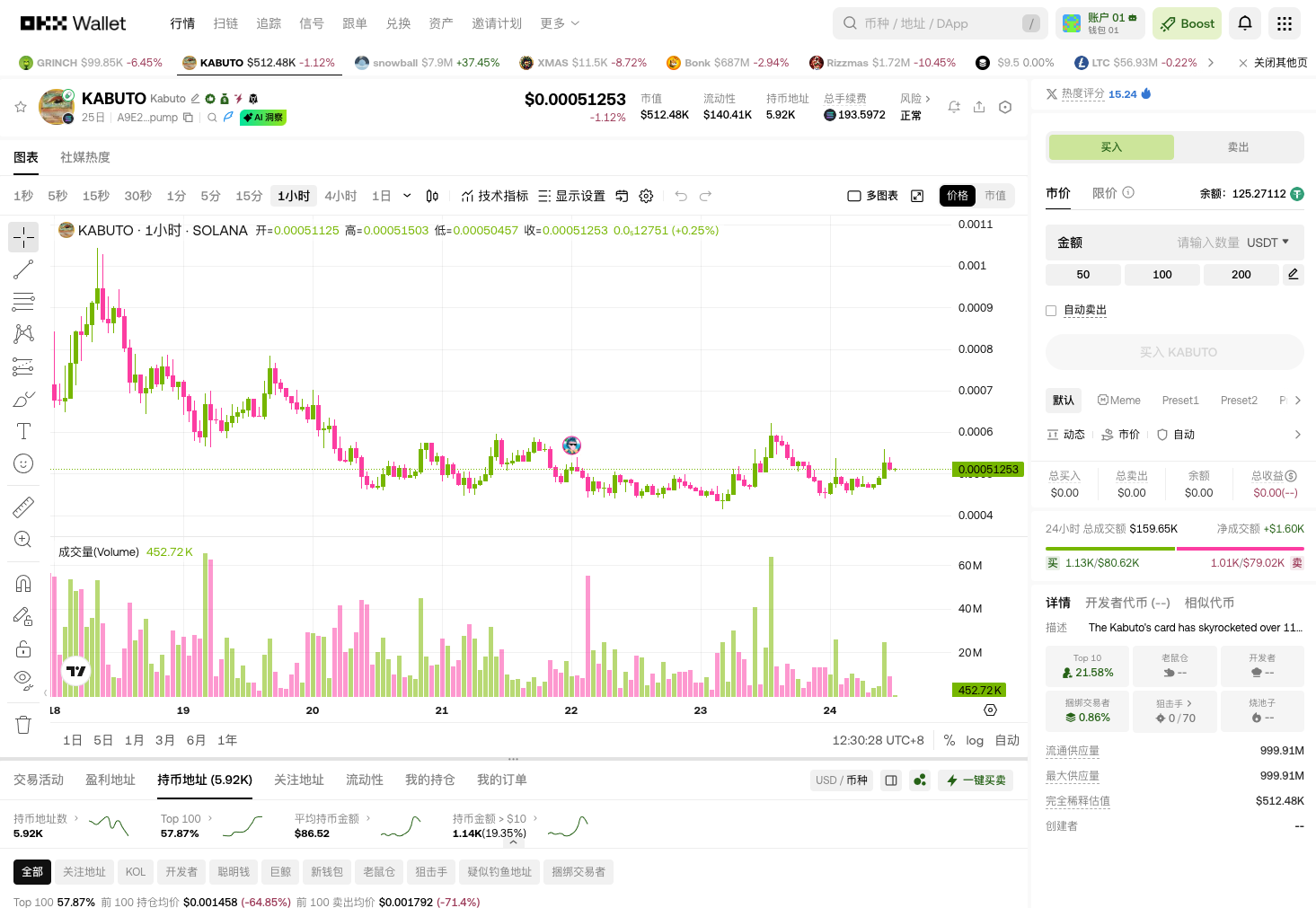Select the 100 USDT quick amount button

(x=1161, y=274)
